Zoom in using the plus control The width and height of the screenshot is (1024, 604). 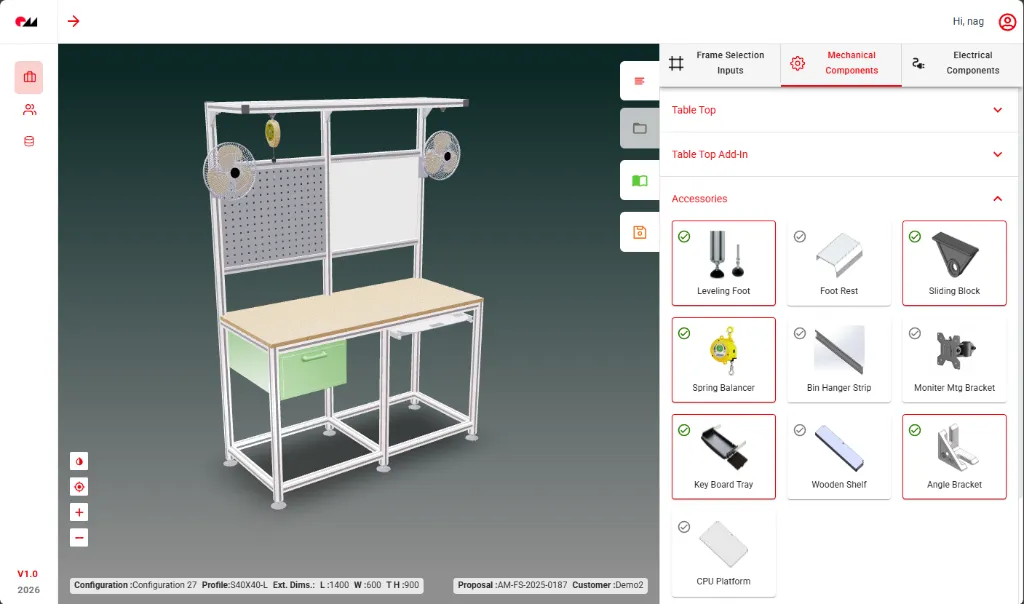pos(79,512)
